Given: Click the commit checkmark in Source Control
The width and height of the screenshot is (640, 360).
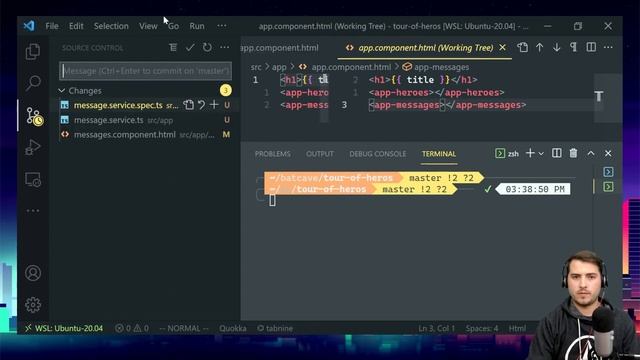Looking at the screenshot, I should click(190, 48).
